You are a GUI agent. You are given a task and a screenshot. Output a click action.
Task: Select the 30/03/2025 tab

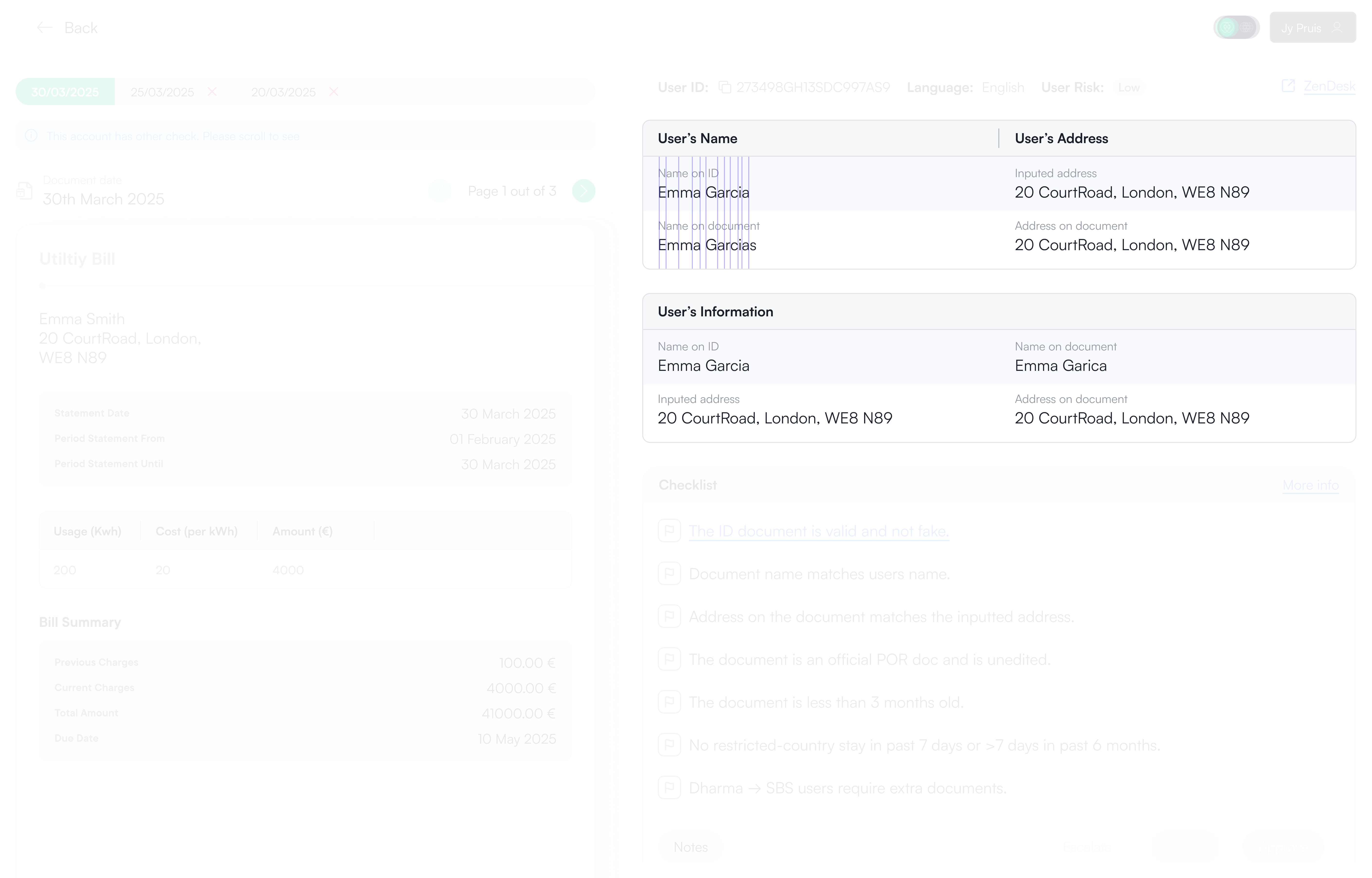[65, 92]
